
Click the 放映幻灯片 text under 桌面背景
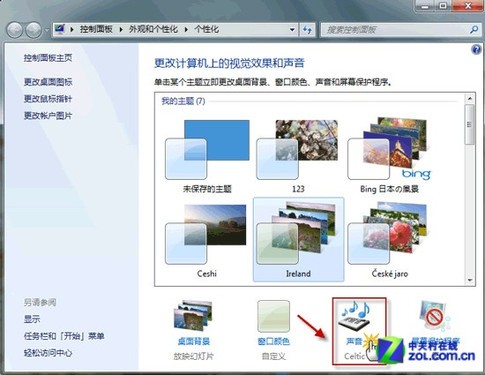click(x=194, y=357)
